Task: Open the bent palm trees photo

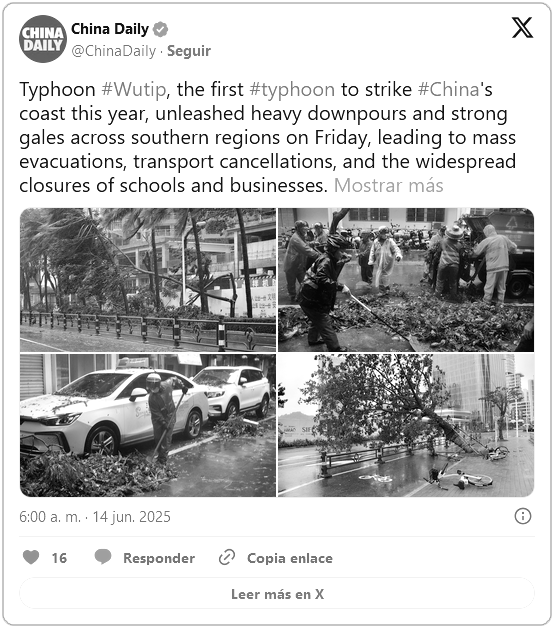Action: [x=148, y=280]
